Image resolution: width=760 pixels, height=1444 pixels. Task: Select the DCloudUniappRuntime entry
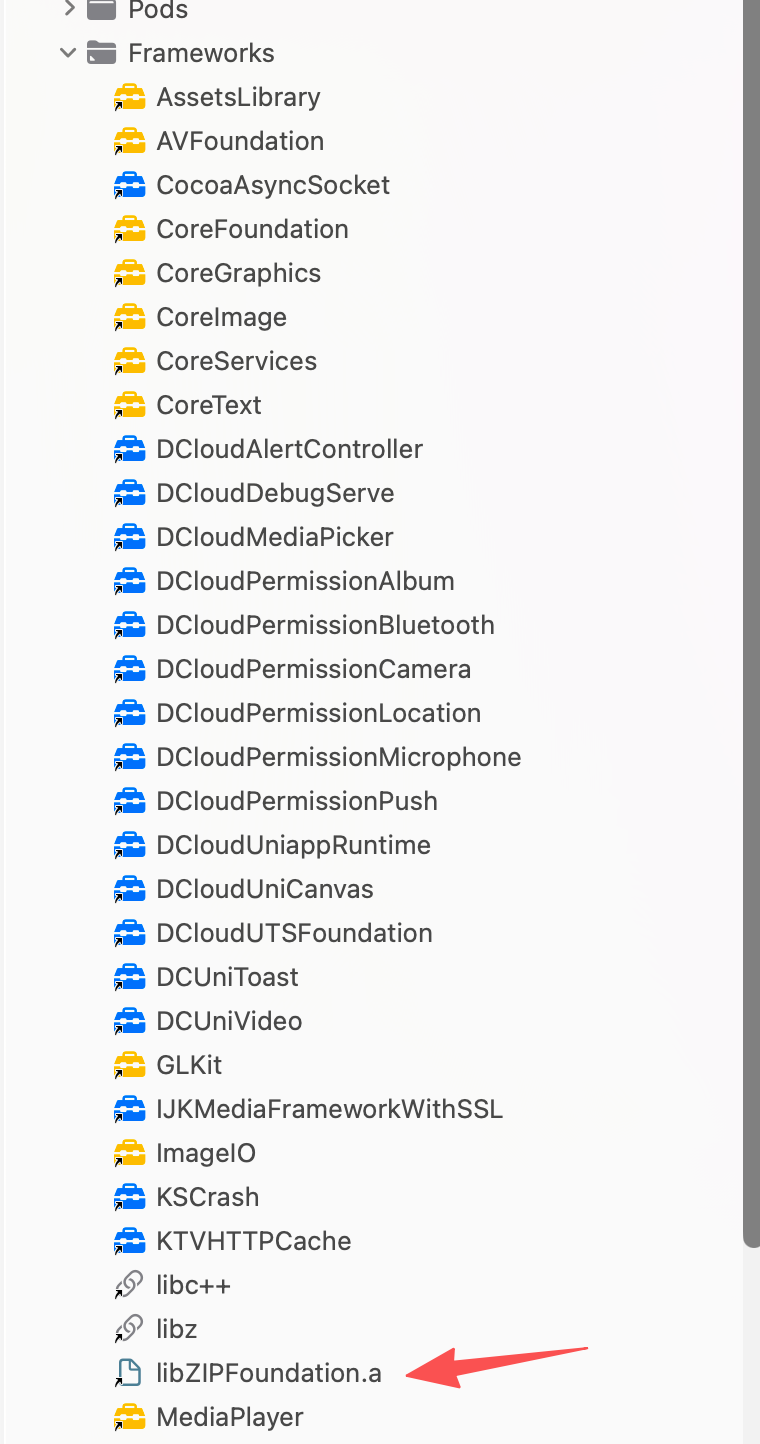click(x=293, y=845)
